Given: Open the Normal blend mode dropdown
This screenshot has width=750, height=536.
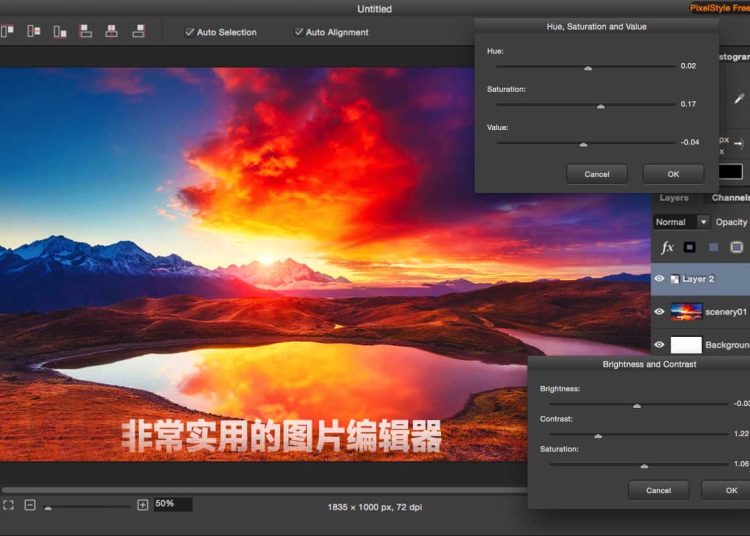Looking at the screenshot, I should tap(681, 222).
